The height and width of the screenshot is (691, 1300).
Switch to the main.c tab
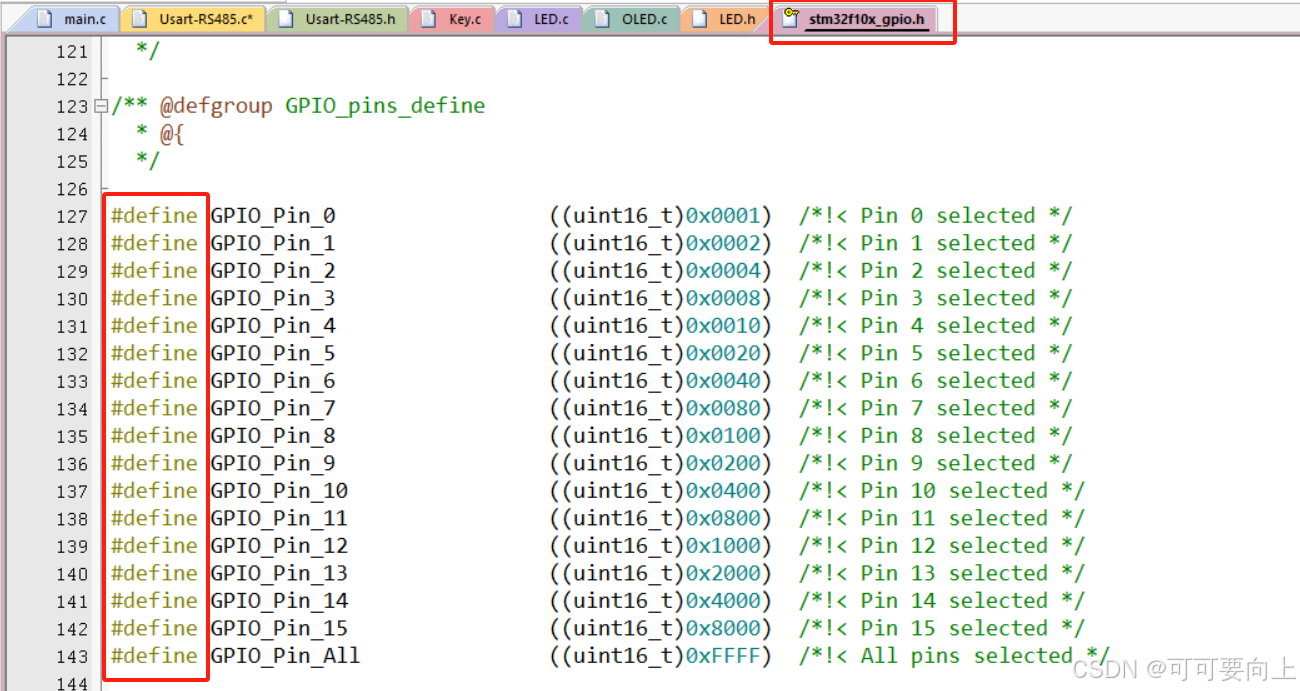74,19
